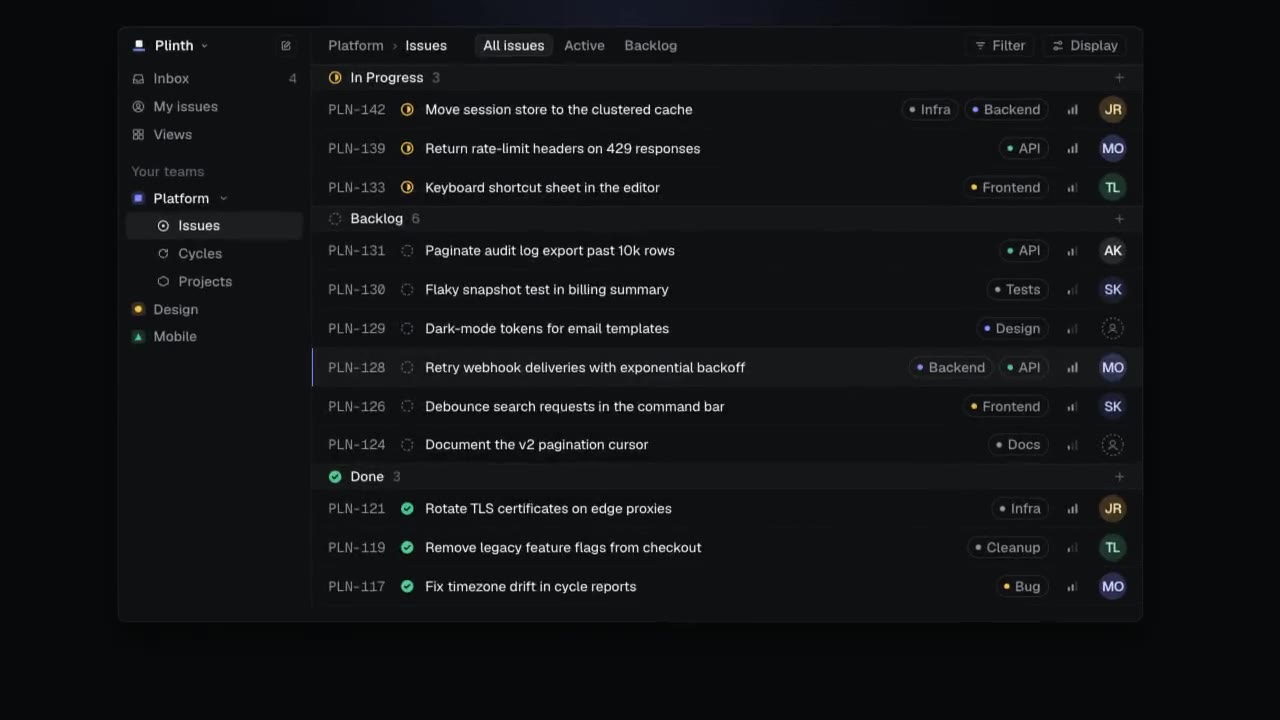Click JR avatar on PLN-142 row
The image size is (1280, 720).
coord(1112,110)
